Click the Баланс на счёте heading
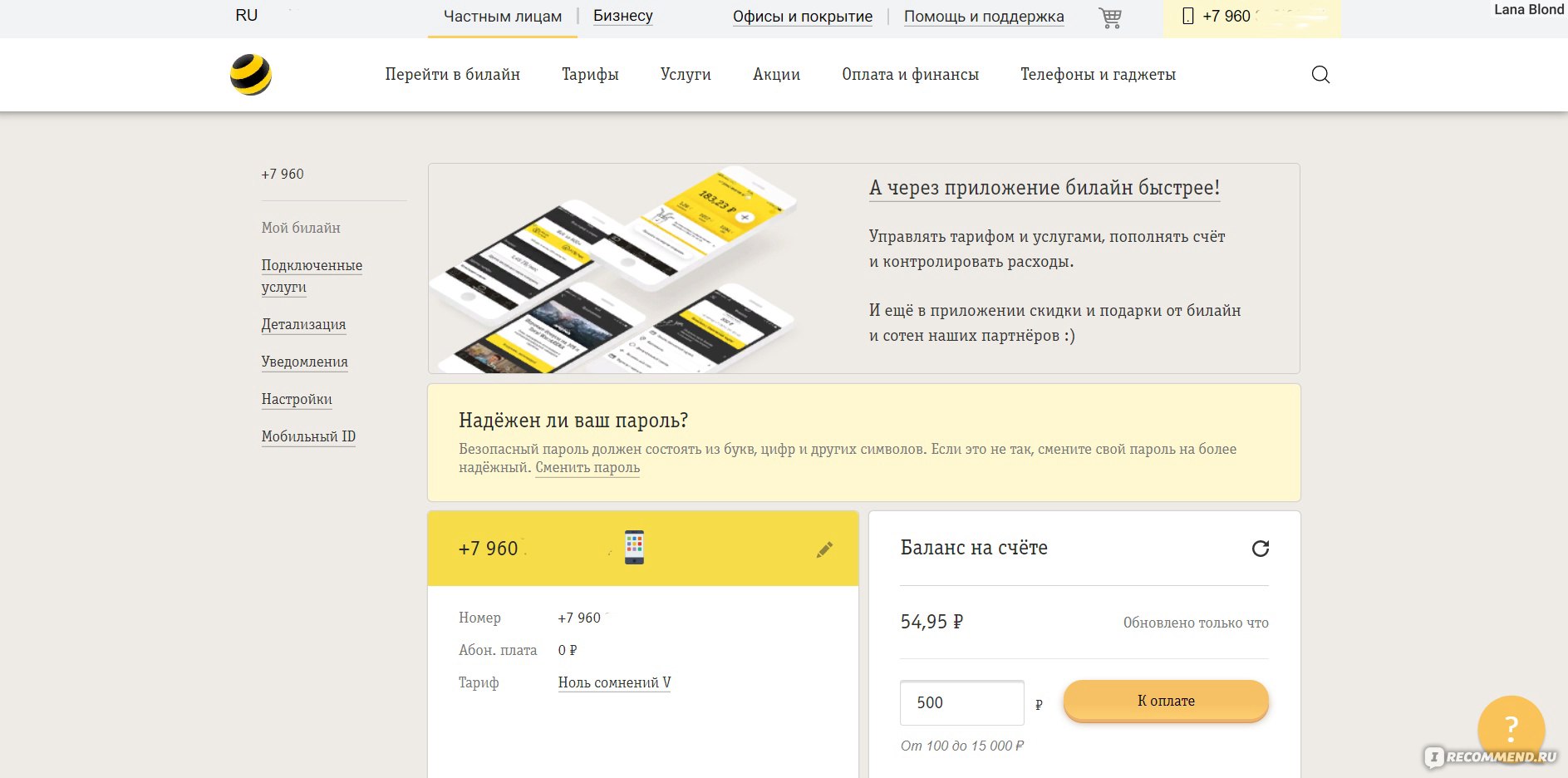 (x=974, y=548)
